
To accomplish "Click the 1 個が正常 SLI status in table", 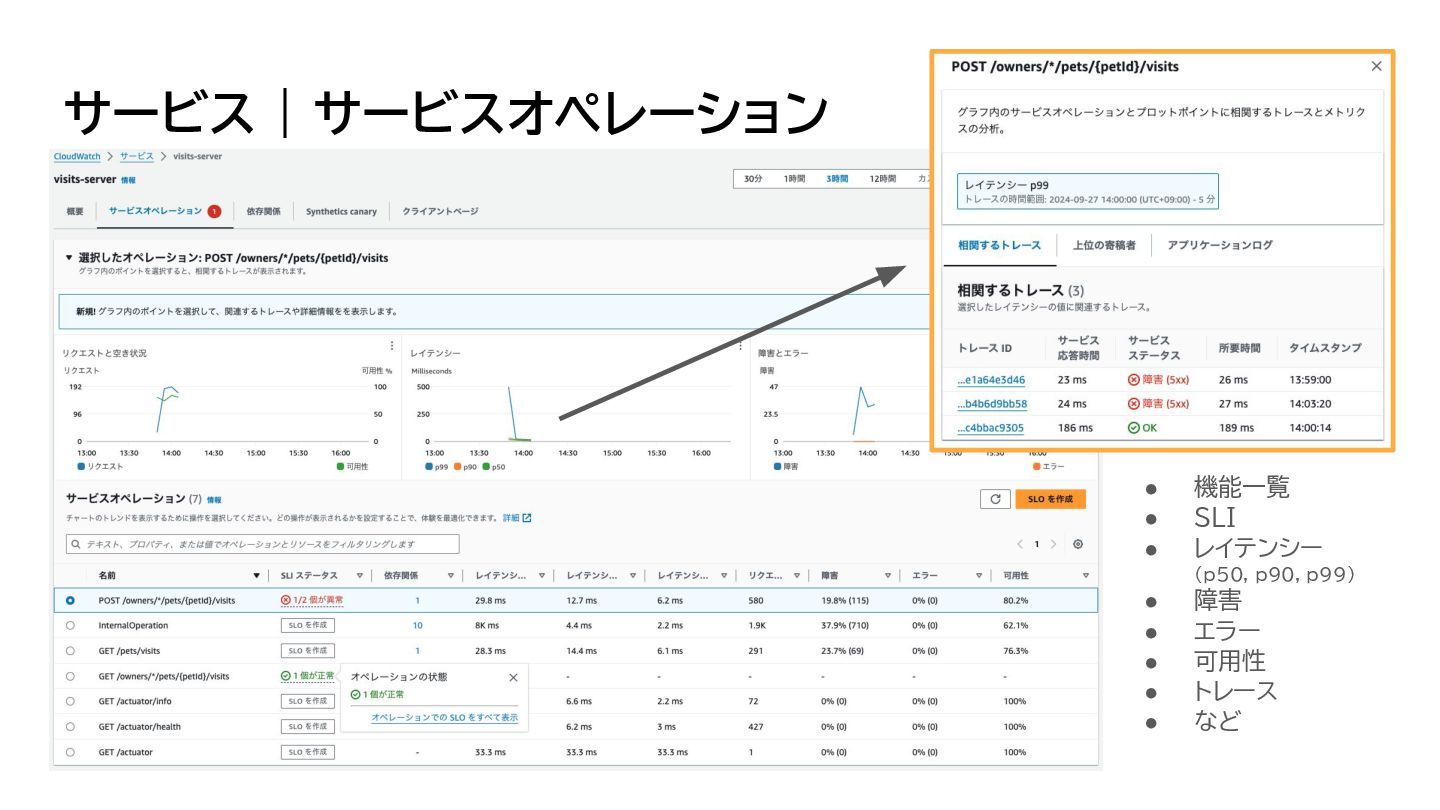I will pos(308,676).
